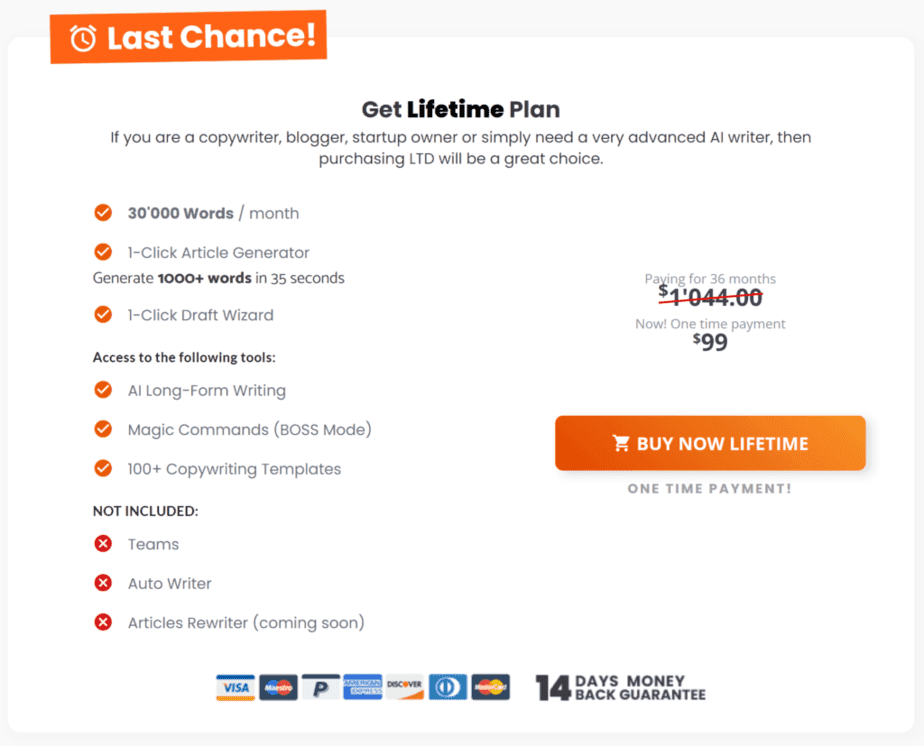Click the 14 Days Money Back Guarantee badge
This screenshot has width=924, height=746.
(621, 688)
